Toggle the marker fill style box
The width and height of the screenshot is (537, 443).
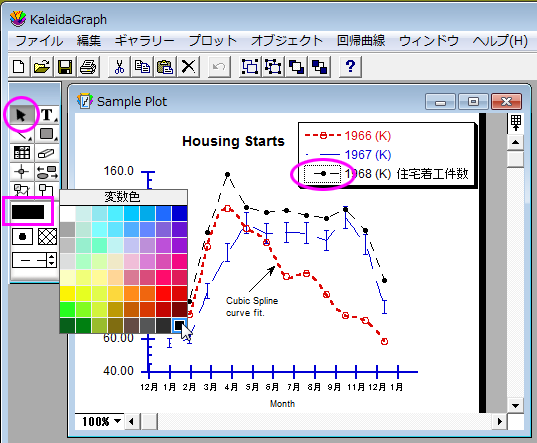click(23, 237)
